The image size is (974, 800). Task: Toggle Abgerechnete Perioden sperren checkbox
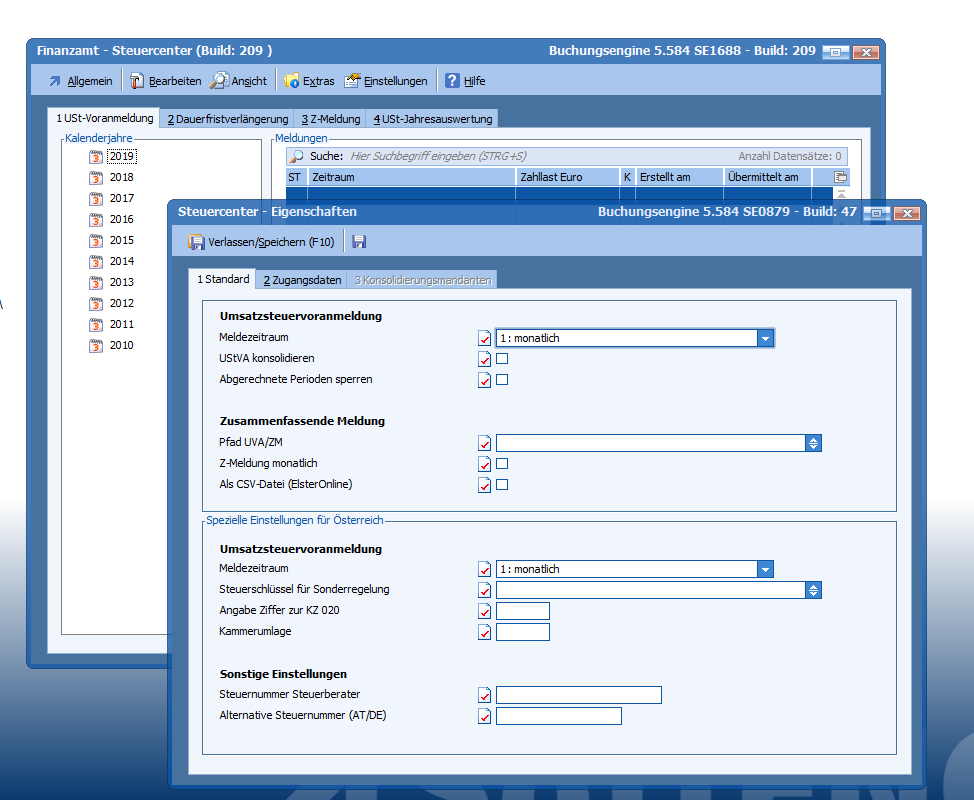pos(502,380)
